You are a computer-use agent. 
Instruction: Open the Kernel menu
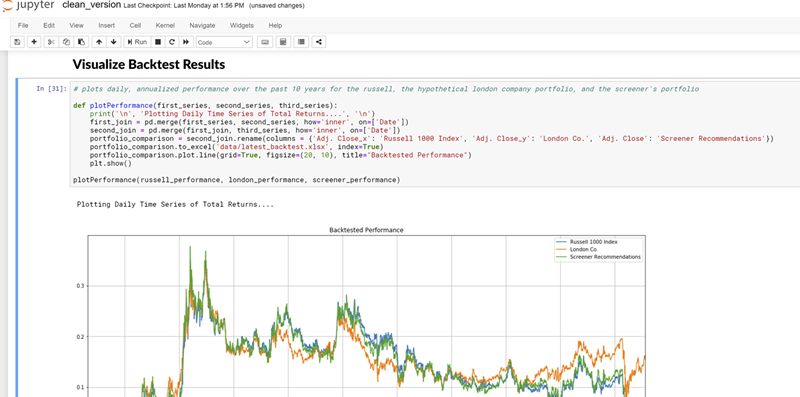point(165,26)
